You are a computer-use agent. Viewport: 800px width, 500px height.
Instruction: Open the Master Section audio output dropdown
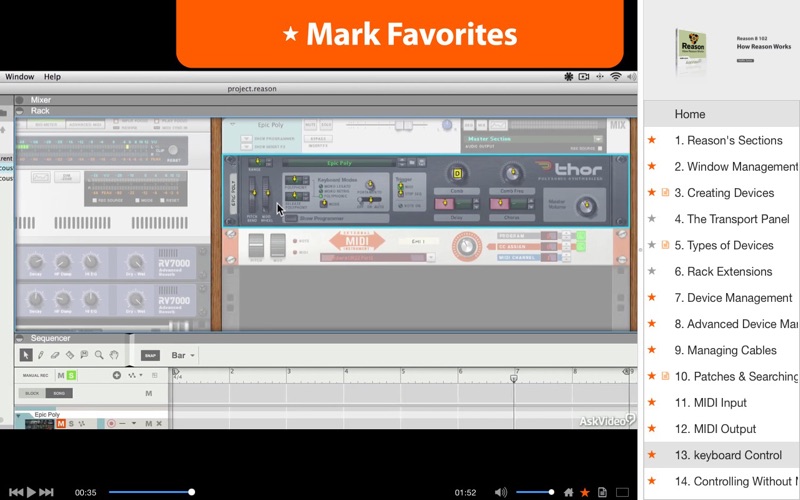click(x=597, y=139)
